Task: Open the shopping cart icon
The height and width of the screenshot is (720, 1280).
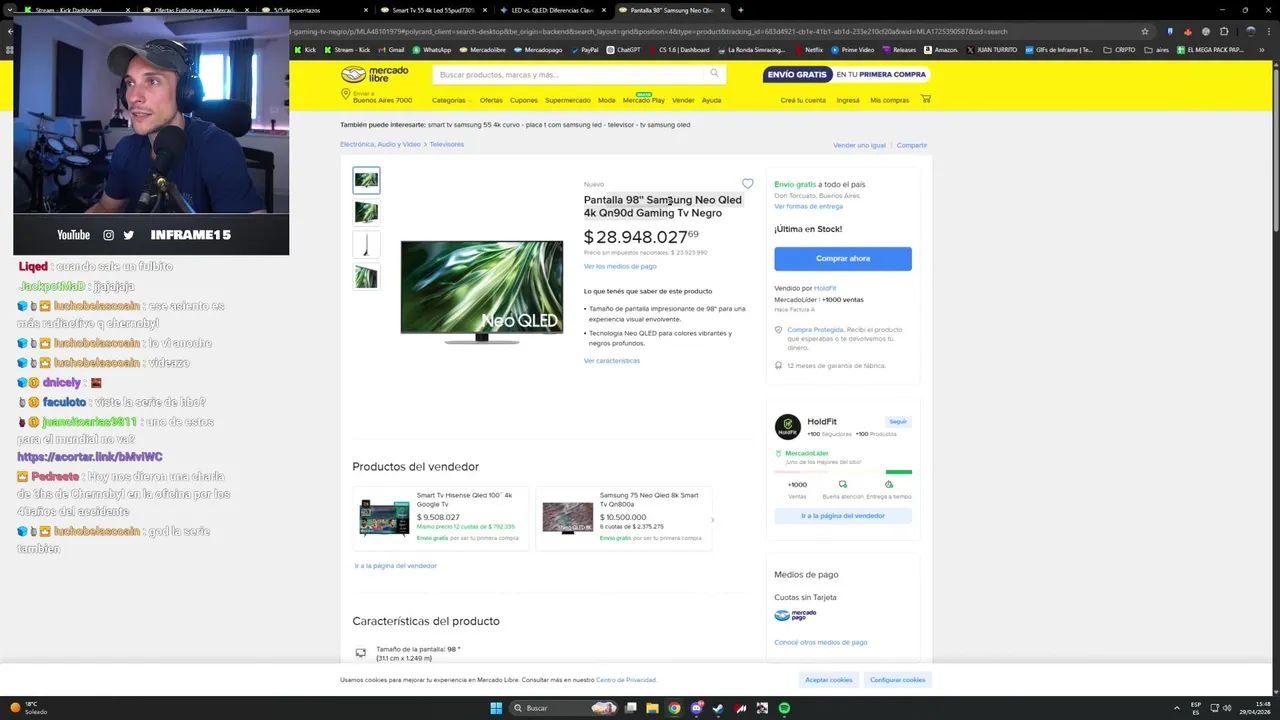Action: click(x=926, y=99)
